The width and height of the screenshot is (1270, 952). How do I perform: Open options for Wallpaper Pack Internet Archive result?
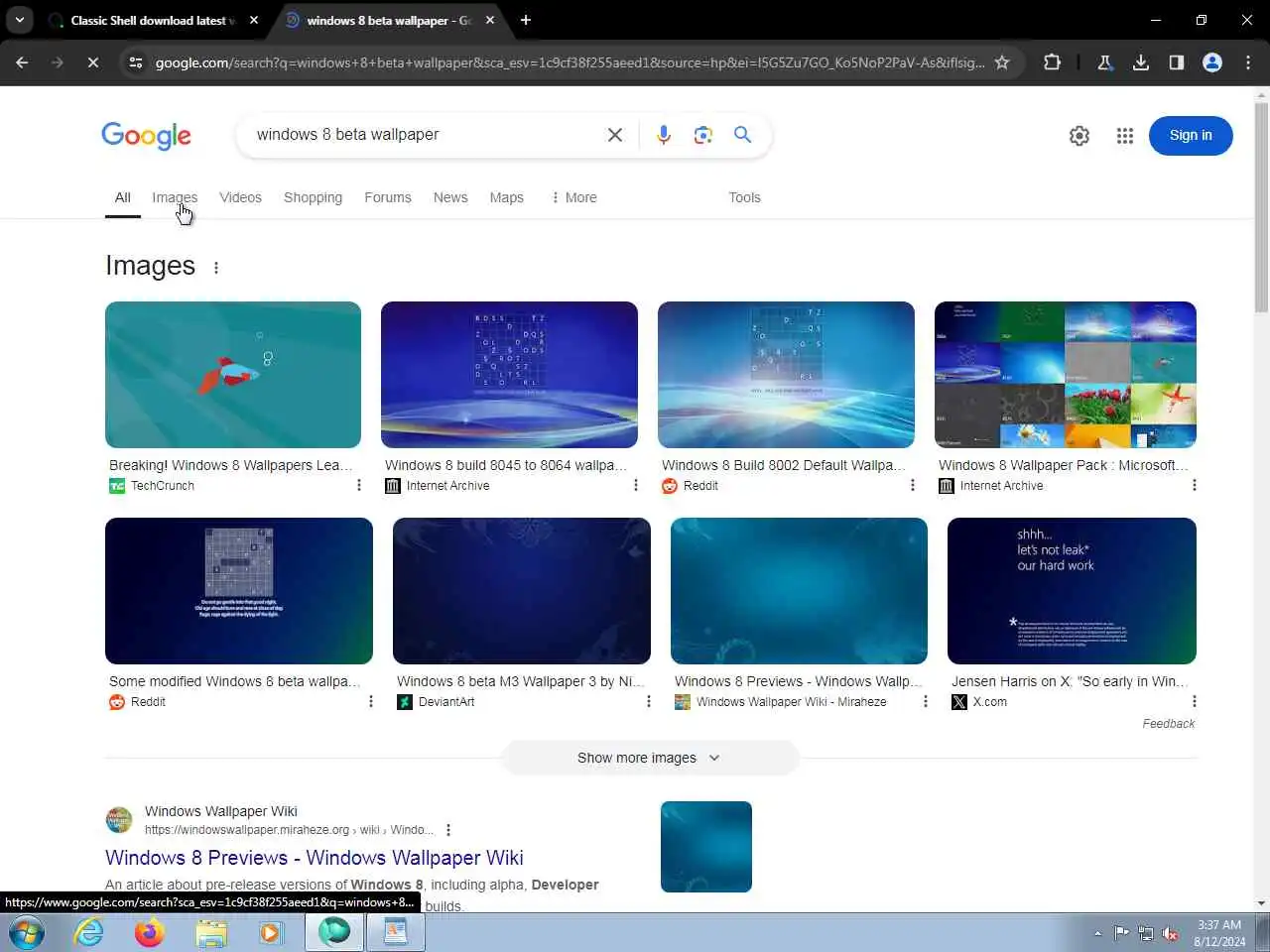point(1194,485)
